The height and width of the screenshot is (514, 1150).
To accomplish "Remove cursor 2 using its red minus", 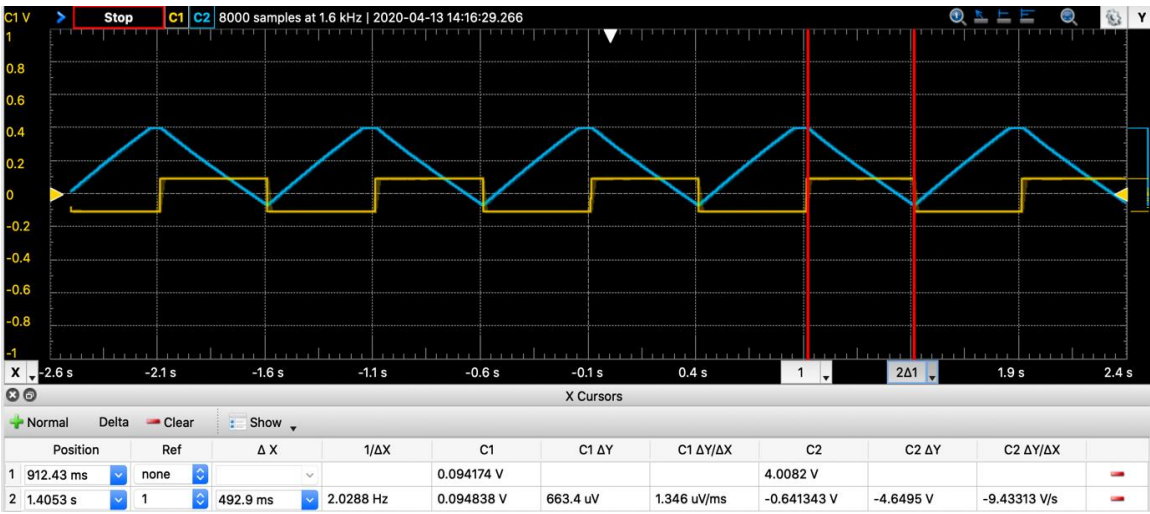I will coord(1117,499).
